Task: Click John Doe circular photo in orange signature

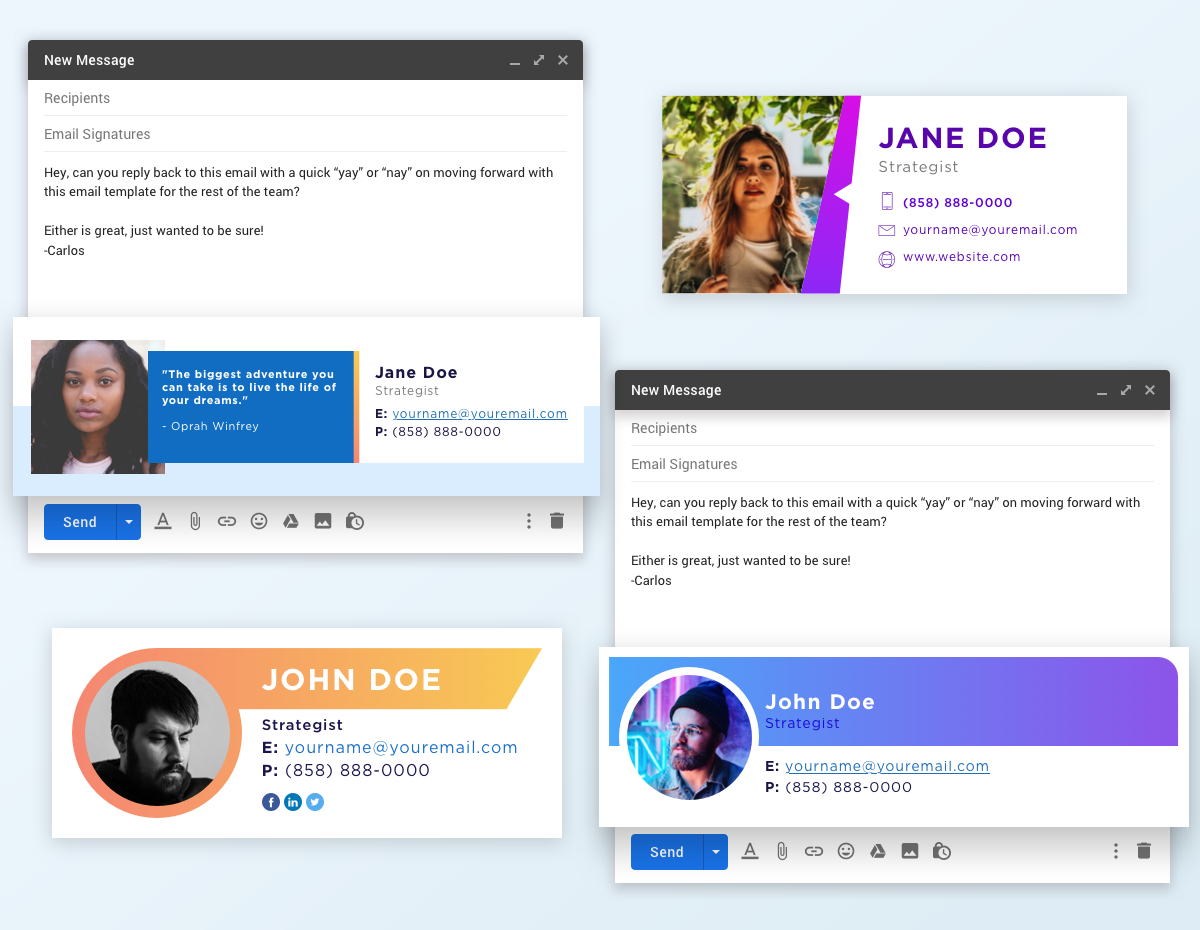Action: click(157, 733)
